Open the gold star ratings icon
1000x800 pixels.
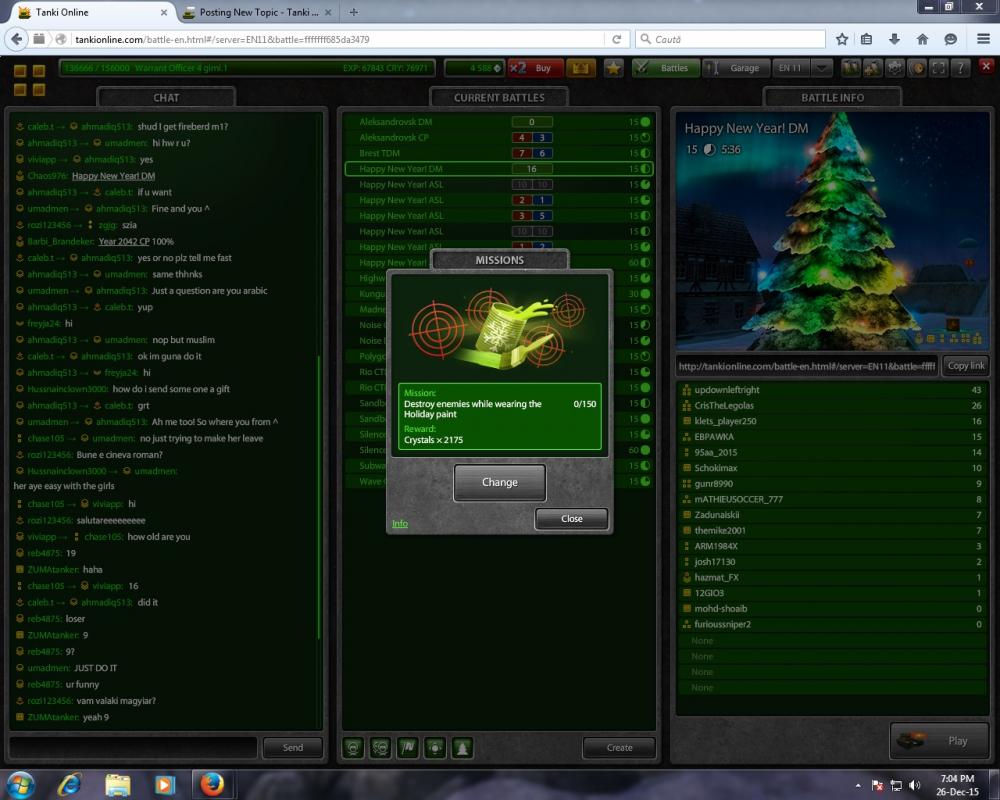point(613,68)
